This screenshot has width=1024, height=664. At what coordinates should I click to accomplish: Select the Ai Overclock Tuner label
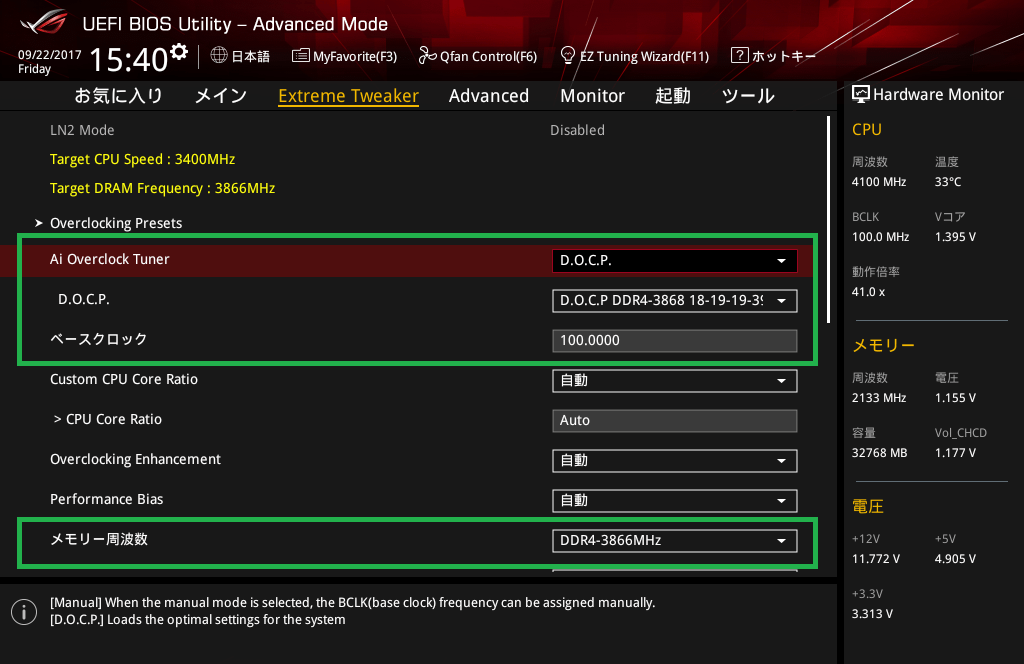coord(110,259)
